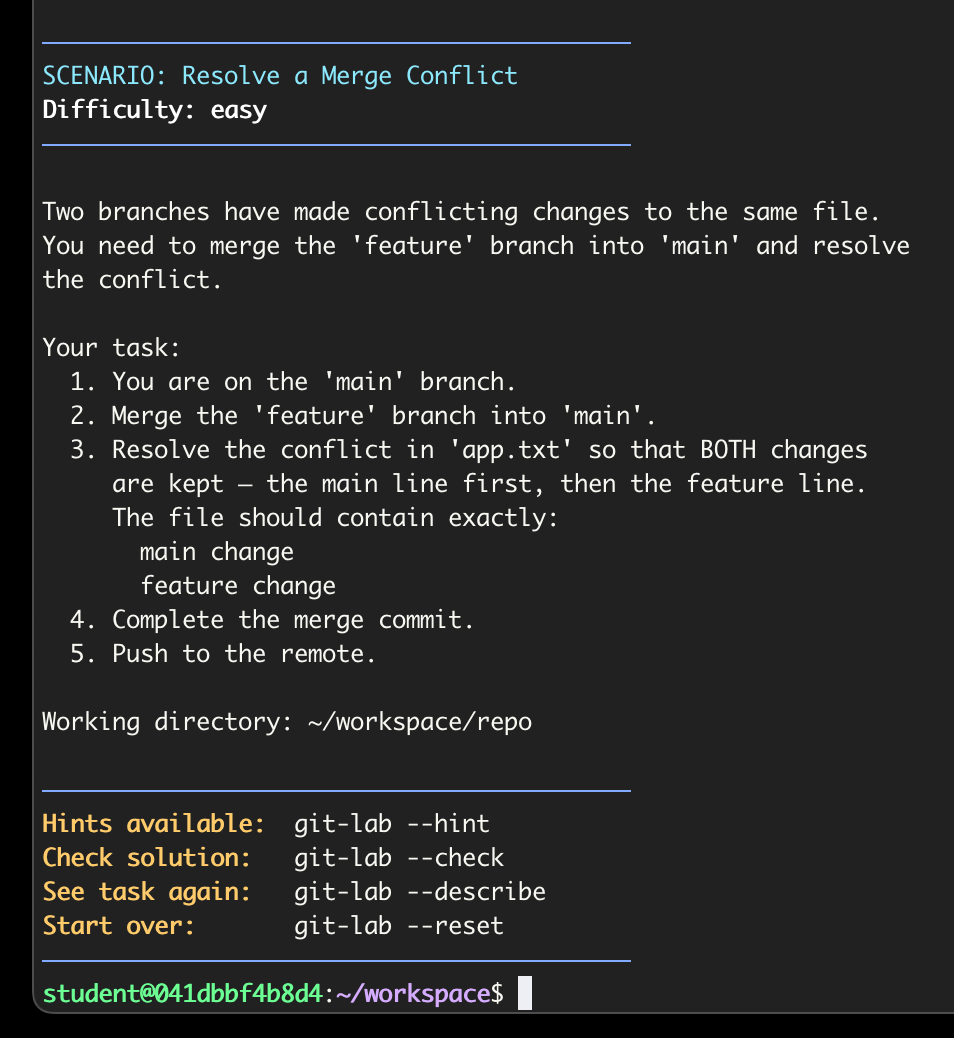
Task: Click the 'Your task:' heading text
Action: pos(111,348)
